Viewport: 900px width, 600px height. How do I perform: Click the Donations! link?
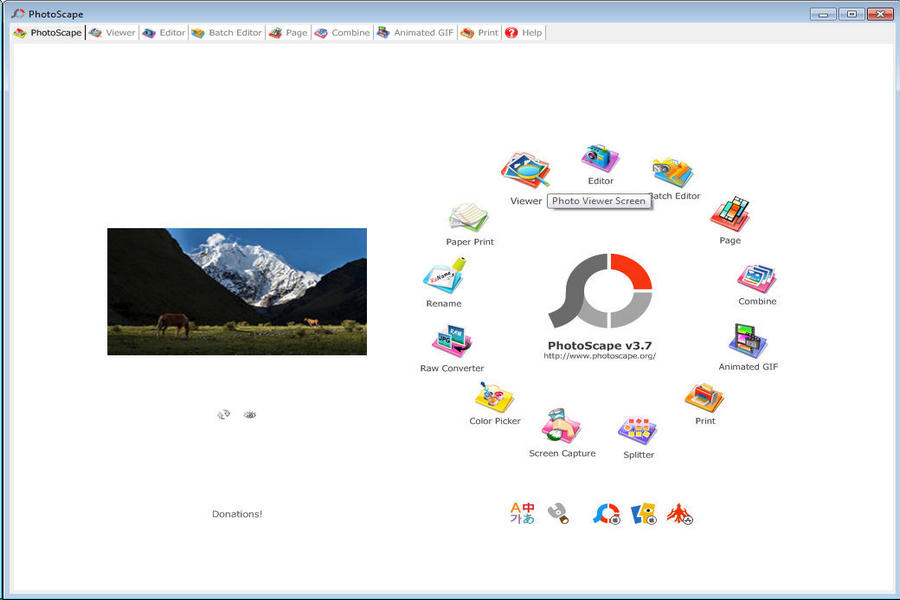coord(237,514)
